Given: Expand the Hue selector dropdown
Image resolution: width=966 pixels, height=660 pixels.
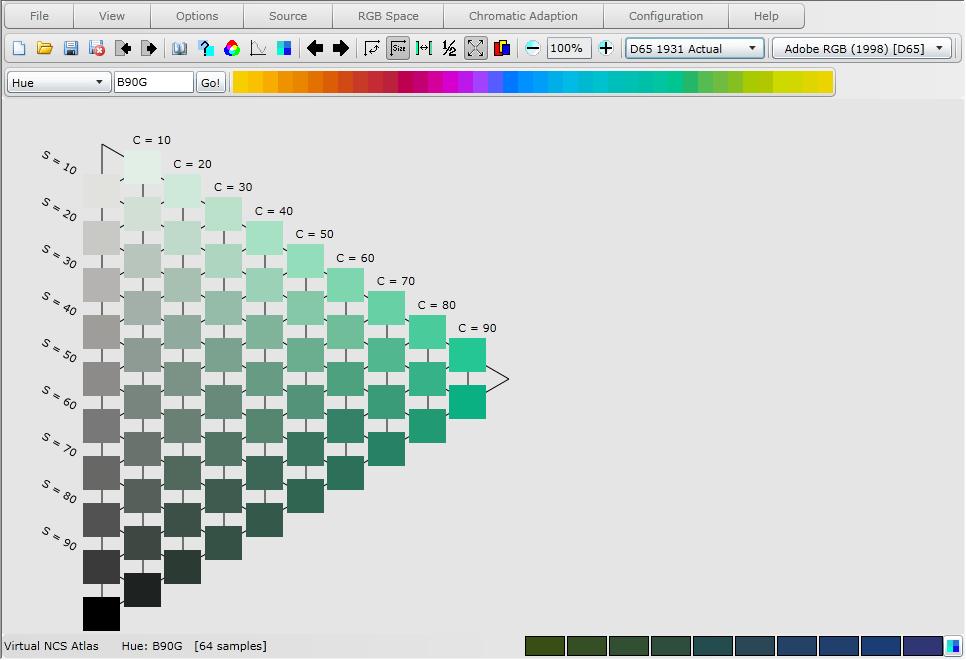Looking at the screenshot, I should [x=59, y=83].
